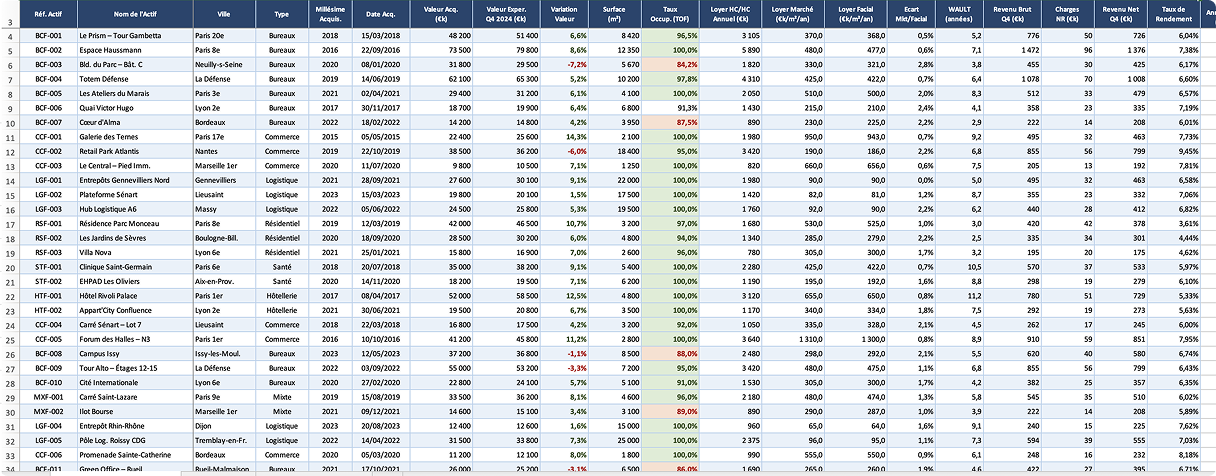Viewport: 1216px width, 476px height.
Task: Select the 'Appart'City Confluence' cell
Action: pyautogui.click(x=134, y=310)
